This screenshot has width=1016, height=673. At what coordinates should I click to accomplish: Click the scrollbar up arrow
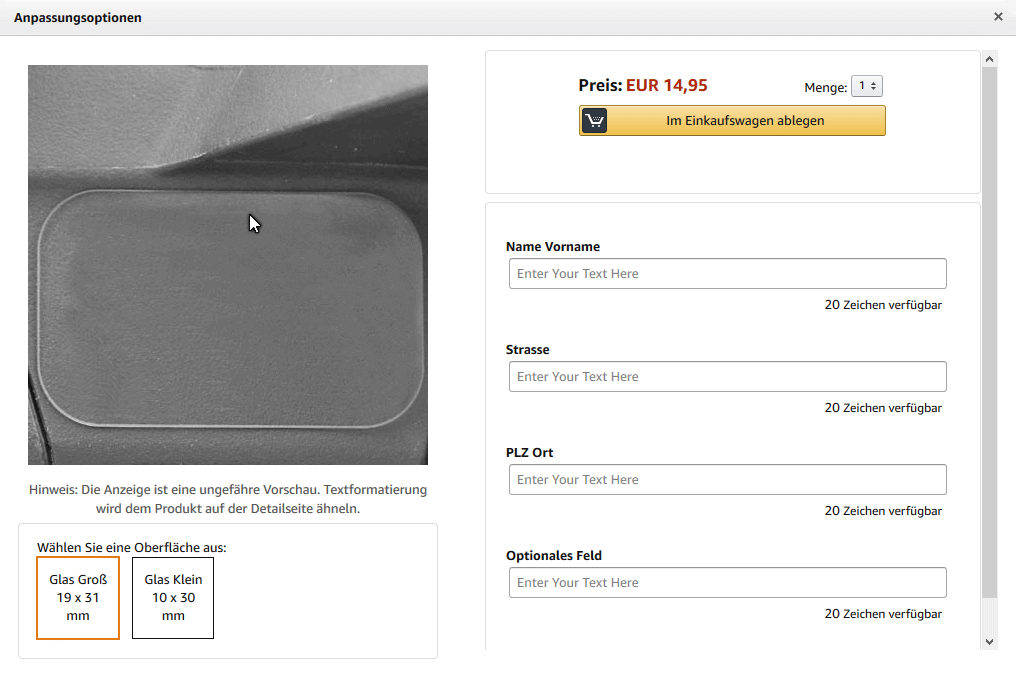click(990, 60)
